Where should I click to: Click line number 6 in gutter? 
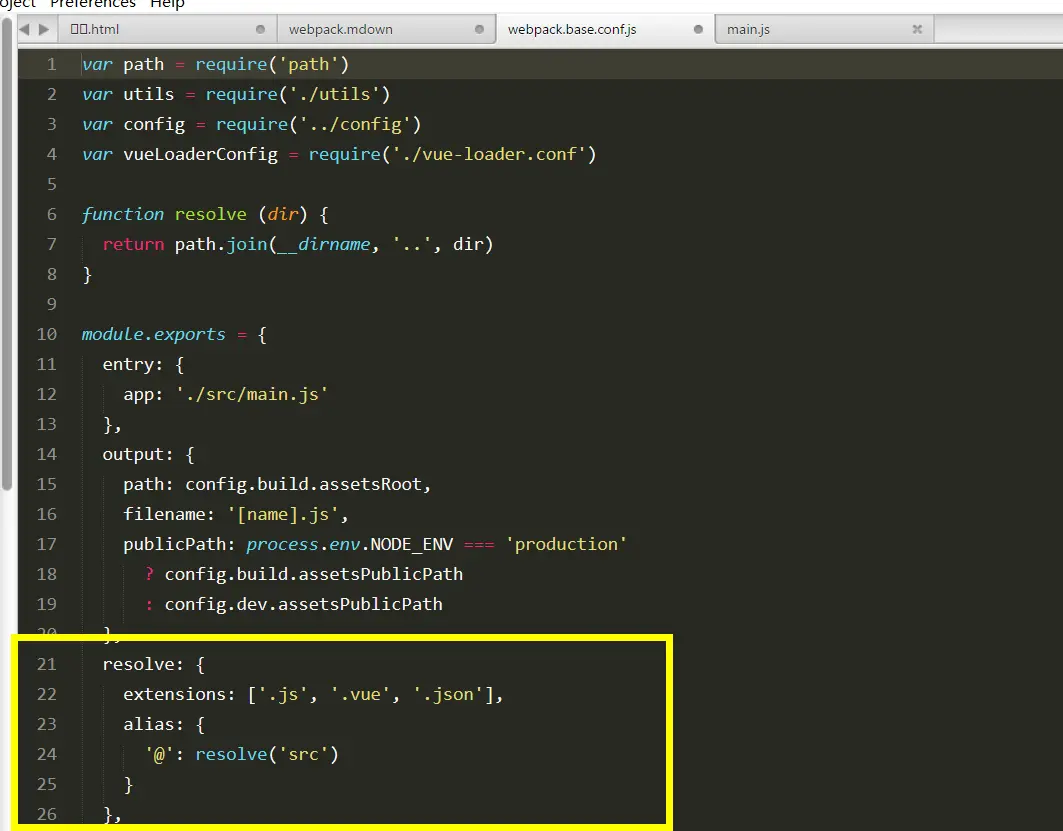pos(52,214)
